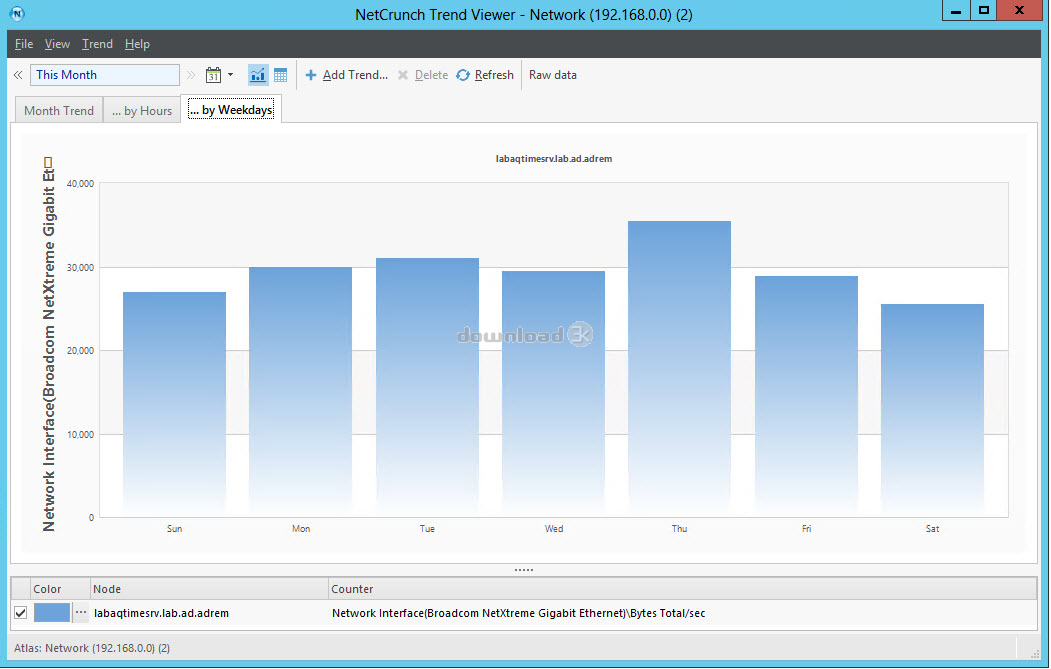Go to next period with double-right arrow
Viewport: 1051px width, 669px height.
191,75
